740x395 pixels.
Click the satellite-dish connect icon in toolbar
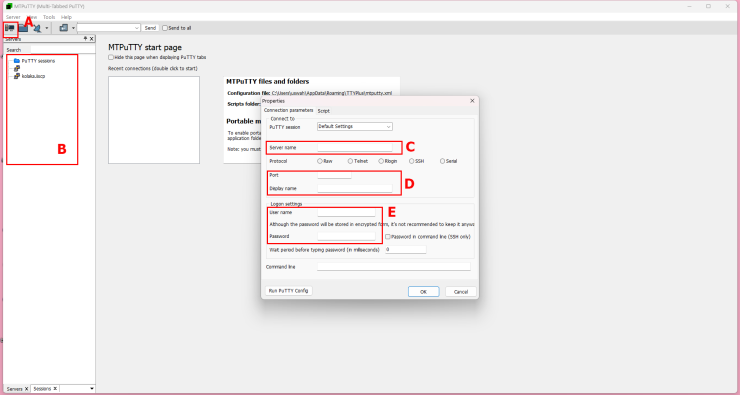point(37,28)
